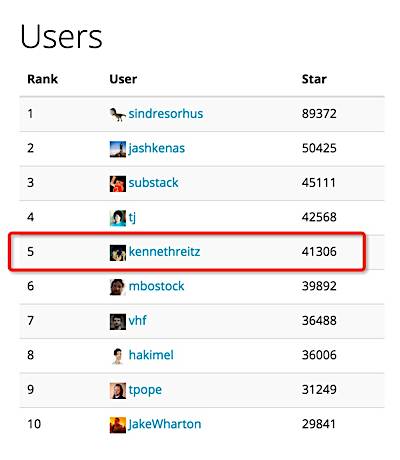
Task: Open substack's avatar image
Action: (x=118, y=183)
